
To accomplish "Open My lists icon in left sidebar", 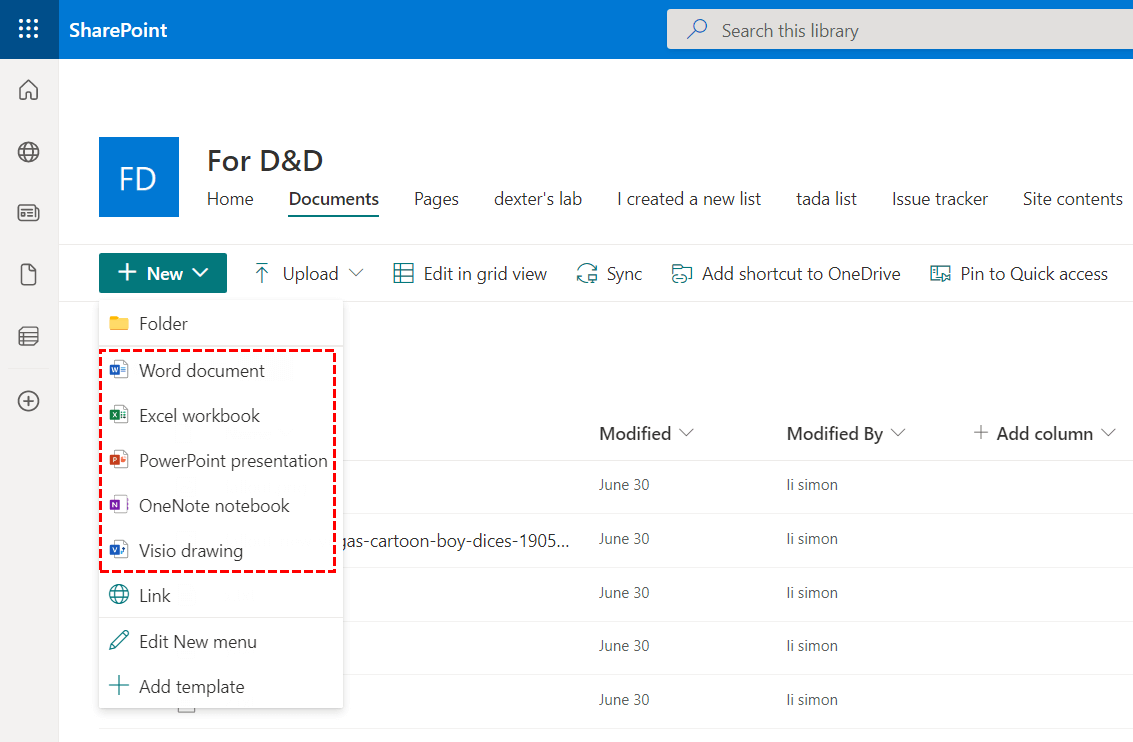I will click(29, 337).
